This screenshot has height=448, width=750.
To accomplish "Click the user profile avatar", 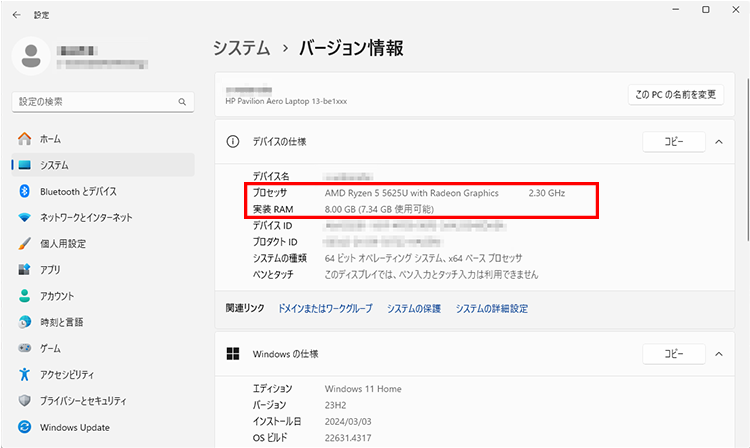I will point(31,56).
